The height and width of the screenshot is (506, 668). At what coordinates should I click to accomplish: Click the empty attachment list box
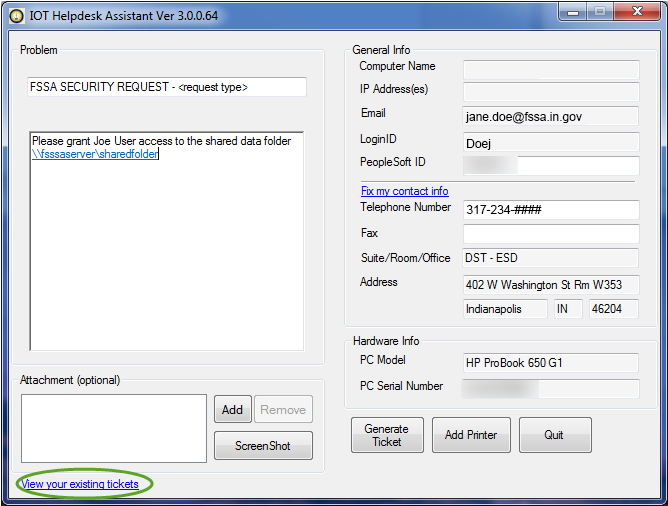tap(113, 428)
